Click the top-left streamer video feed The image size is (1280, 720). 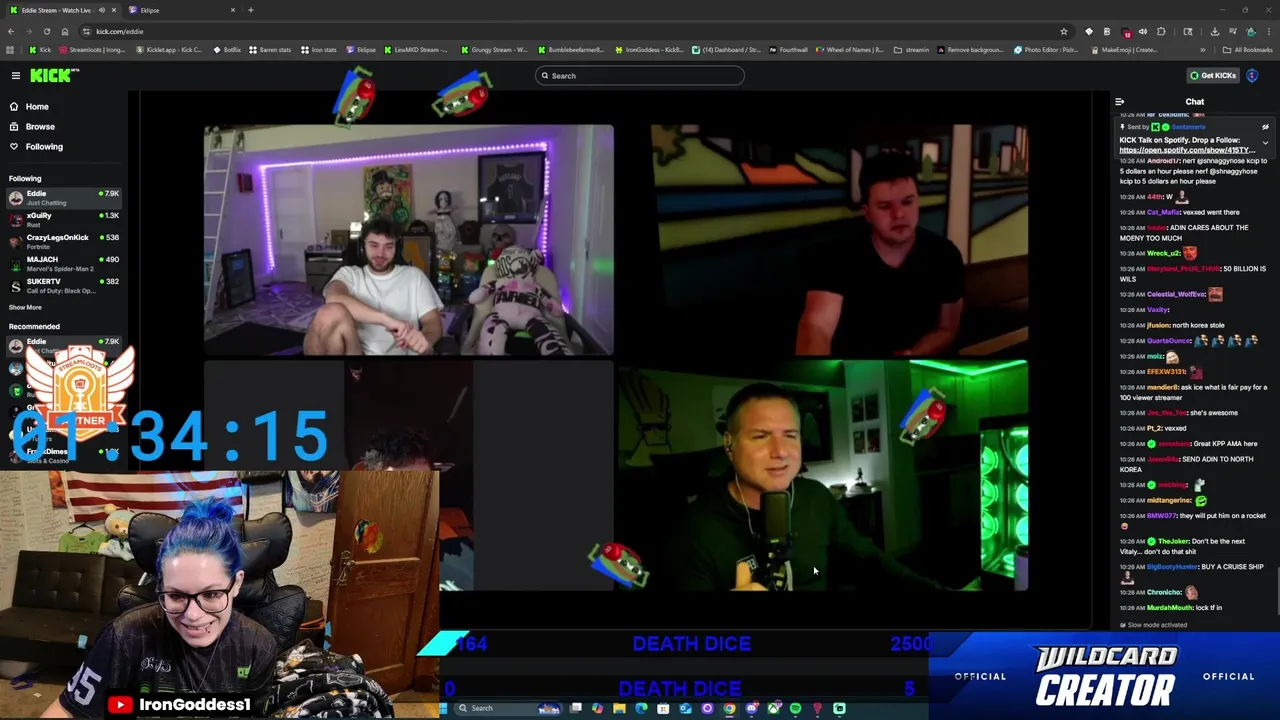coord(409,240)
